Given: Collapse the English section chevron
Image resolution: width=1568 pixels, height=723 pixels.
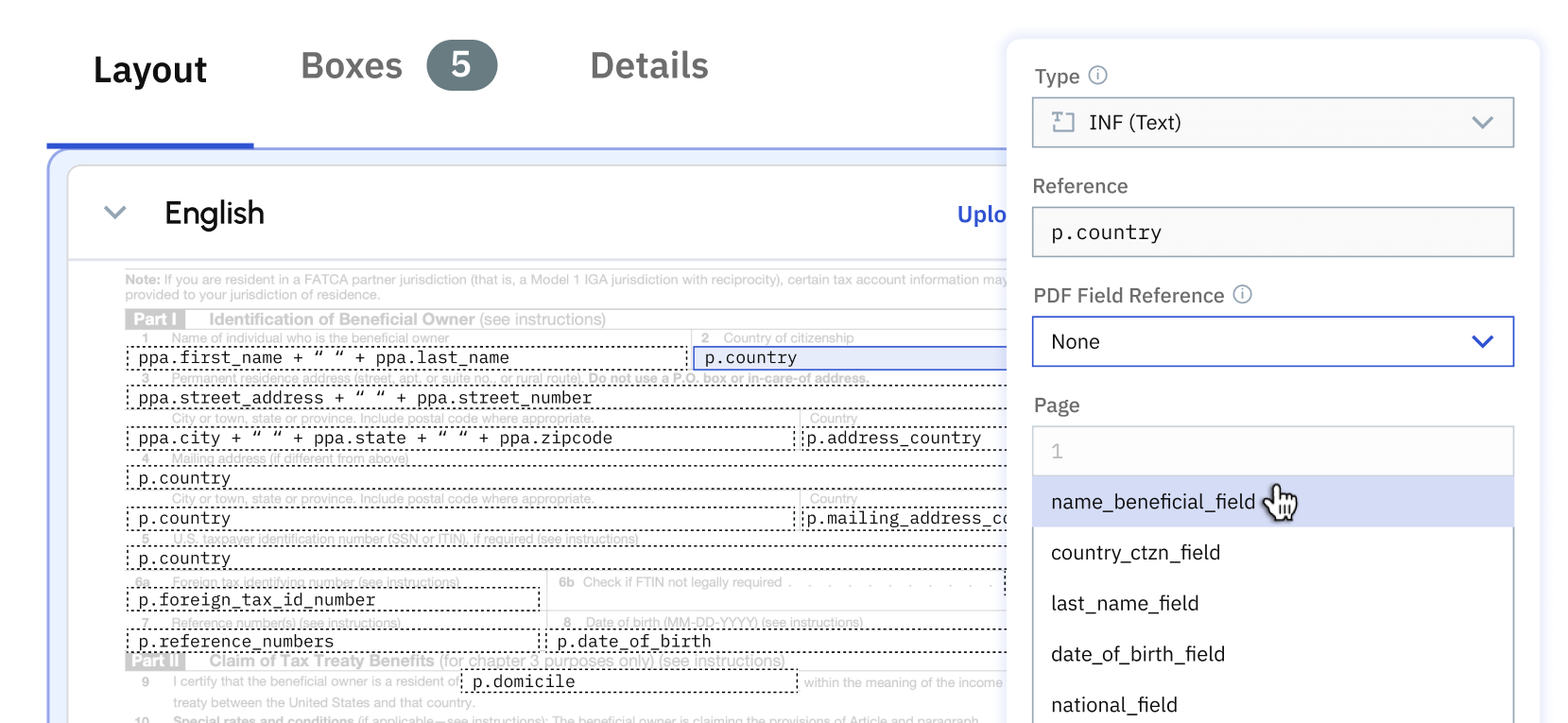Looking at the screenshot, I should click(115, 213).
